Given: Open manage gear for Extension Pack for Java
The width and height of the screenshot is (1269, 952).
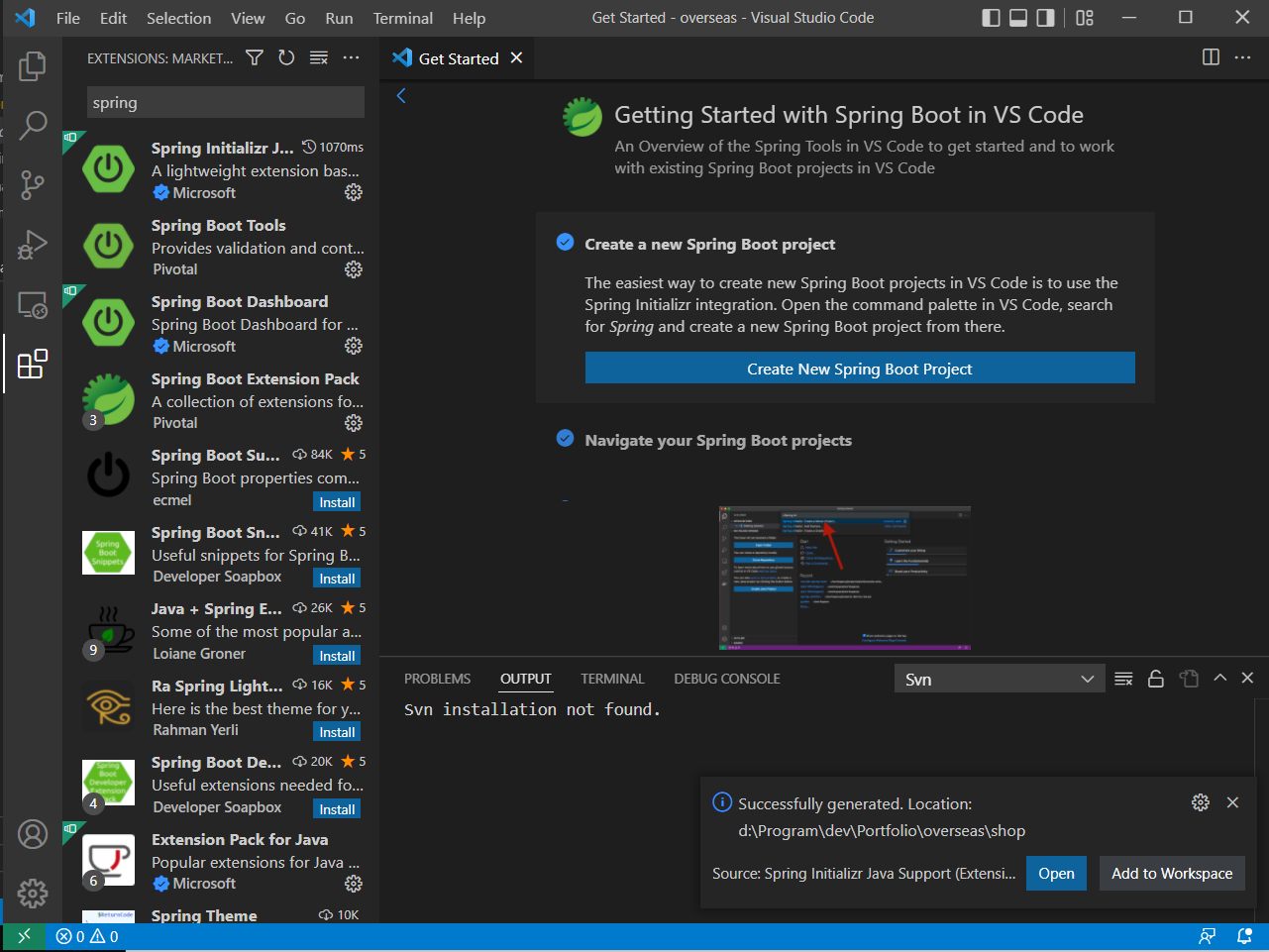Looking at the screenshot, I should click(x=354, y=884).
